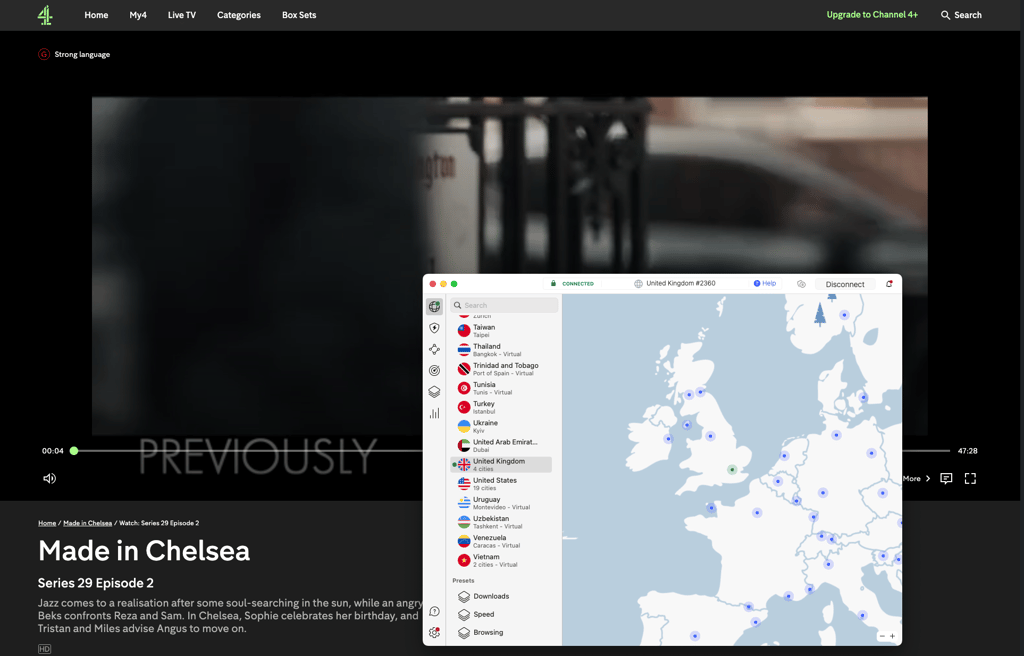The image size is (1024, 656).
Task: Enter fullscreen with the player's fullscreen icon
Action: [x=970, y=478]
